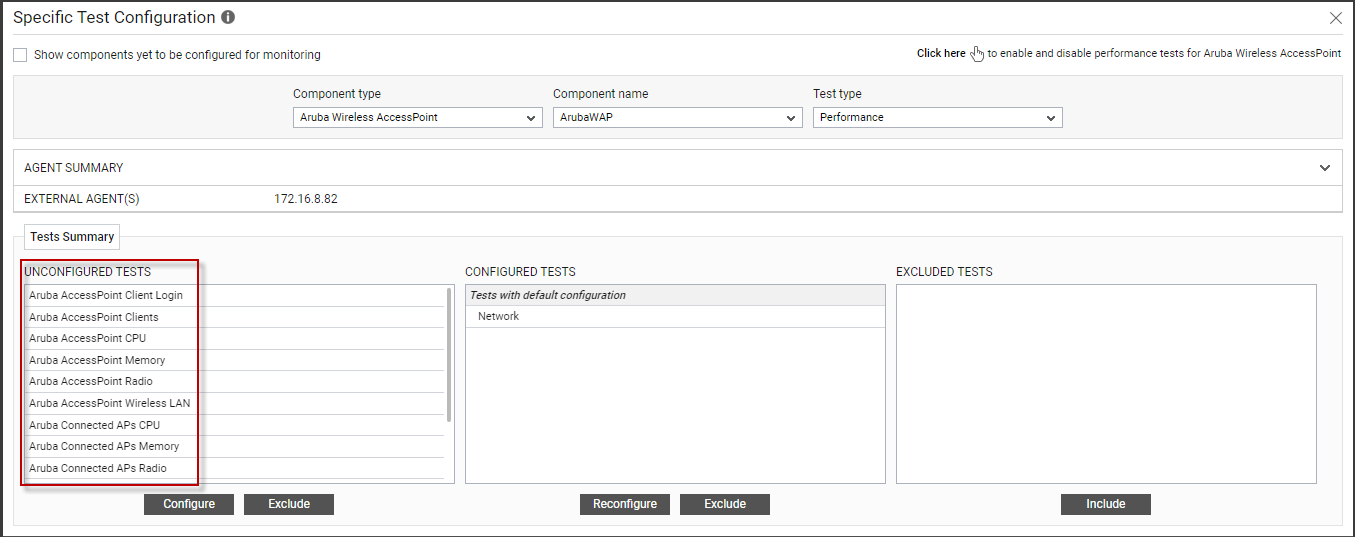1355x537 pixels.
Task: Collapse the Agent Summary section chevron
Action: (1325, 168)
